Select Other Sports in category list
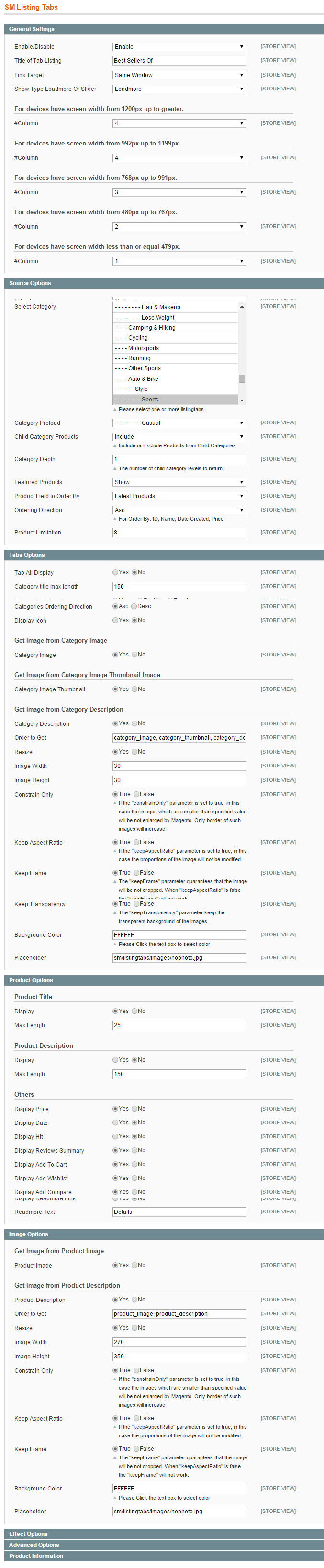 point(175,368)
